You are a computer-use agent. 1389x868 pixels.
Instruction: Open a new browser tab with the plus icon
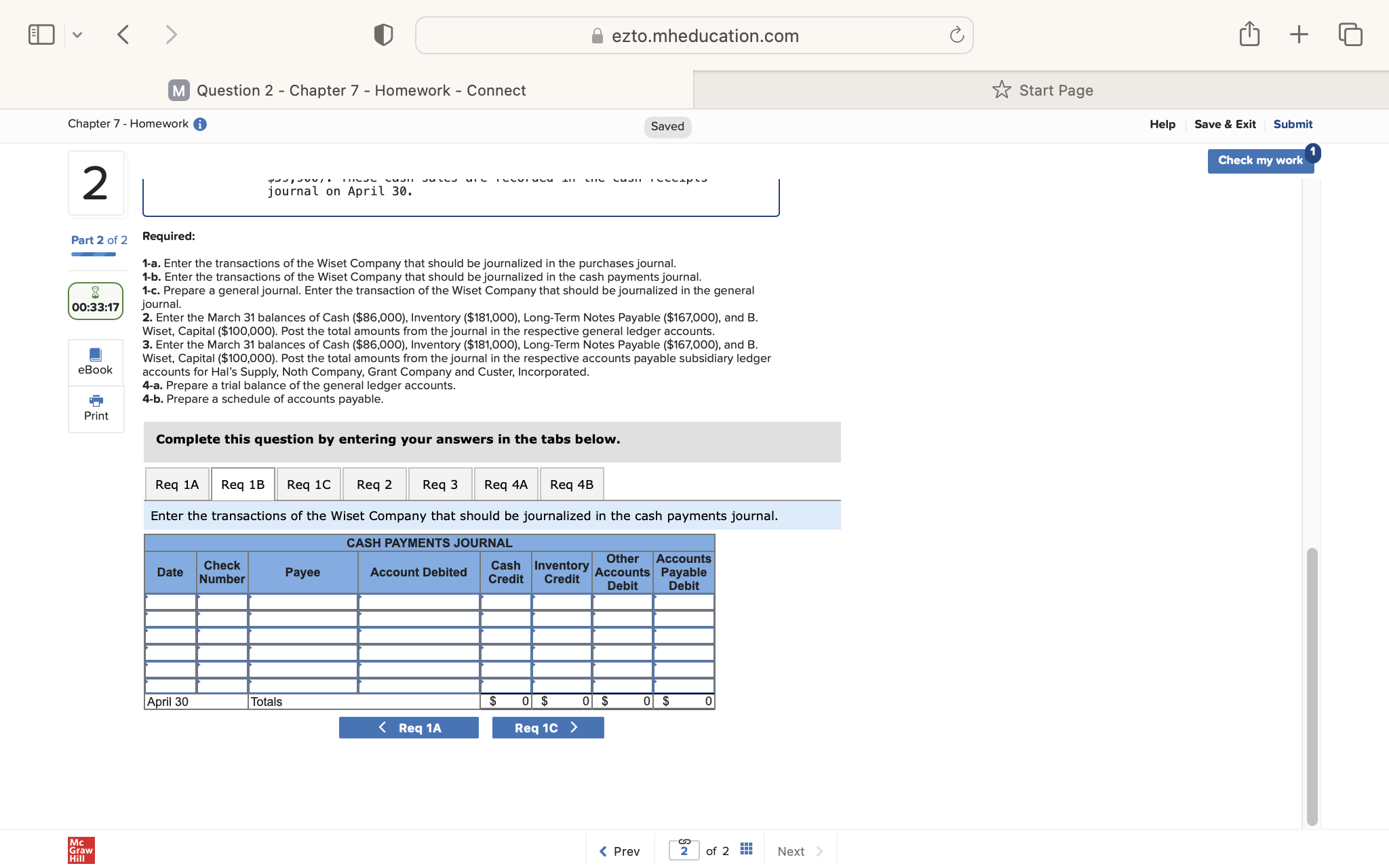[1298, 34]
